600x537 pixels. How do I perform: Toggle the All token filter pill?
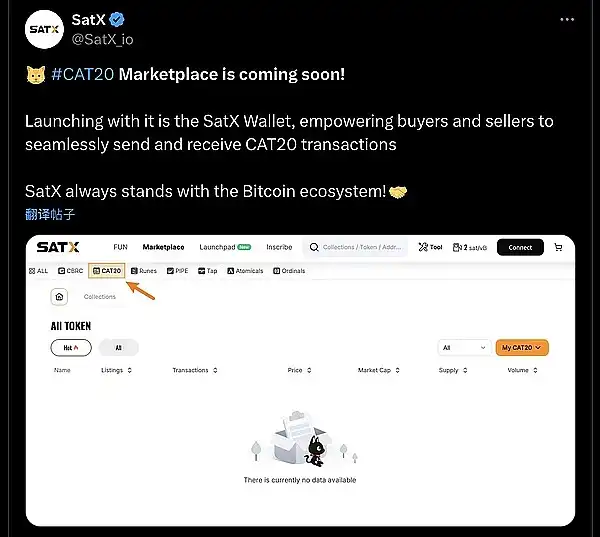pos(119,348)
